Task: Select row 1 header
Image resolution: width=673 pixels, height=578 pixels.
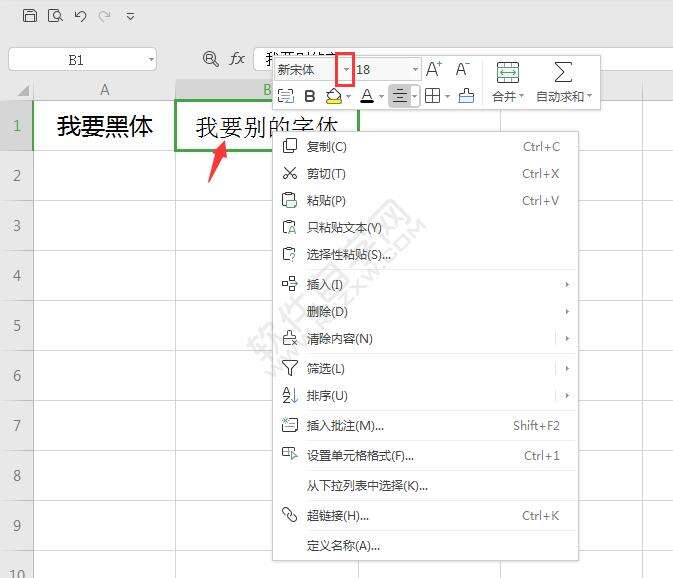Action: [16, 126]
